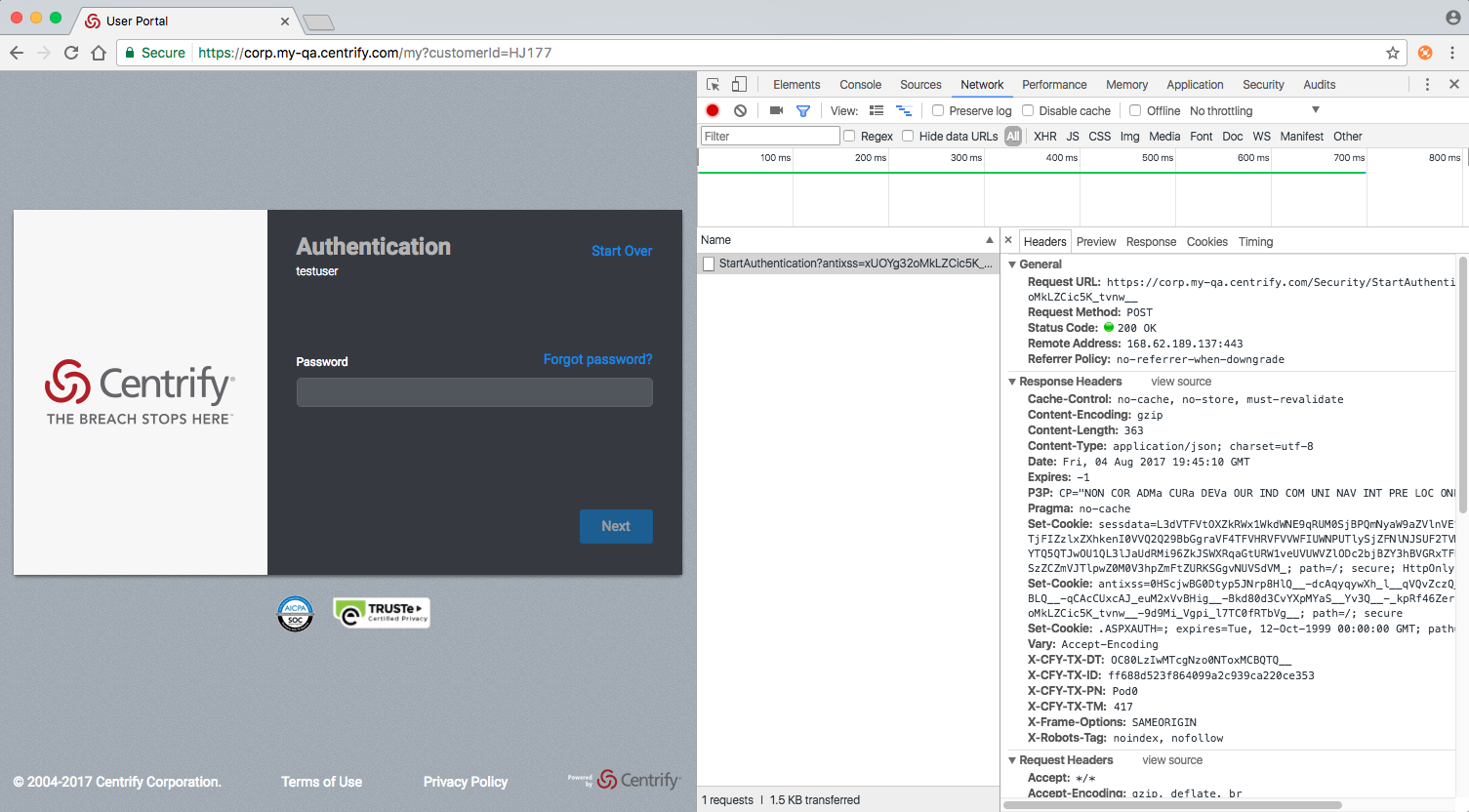Click the AICPA SOC badge
1469x812 pixels.
(296, 614)
